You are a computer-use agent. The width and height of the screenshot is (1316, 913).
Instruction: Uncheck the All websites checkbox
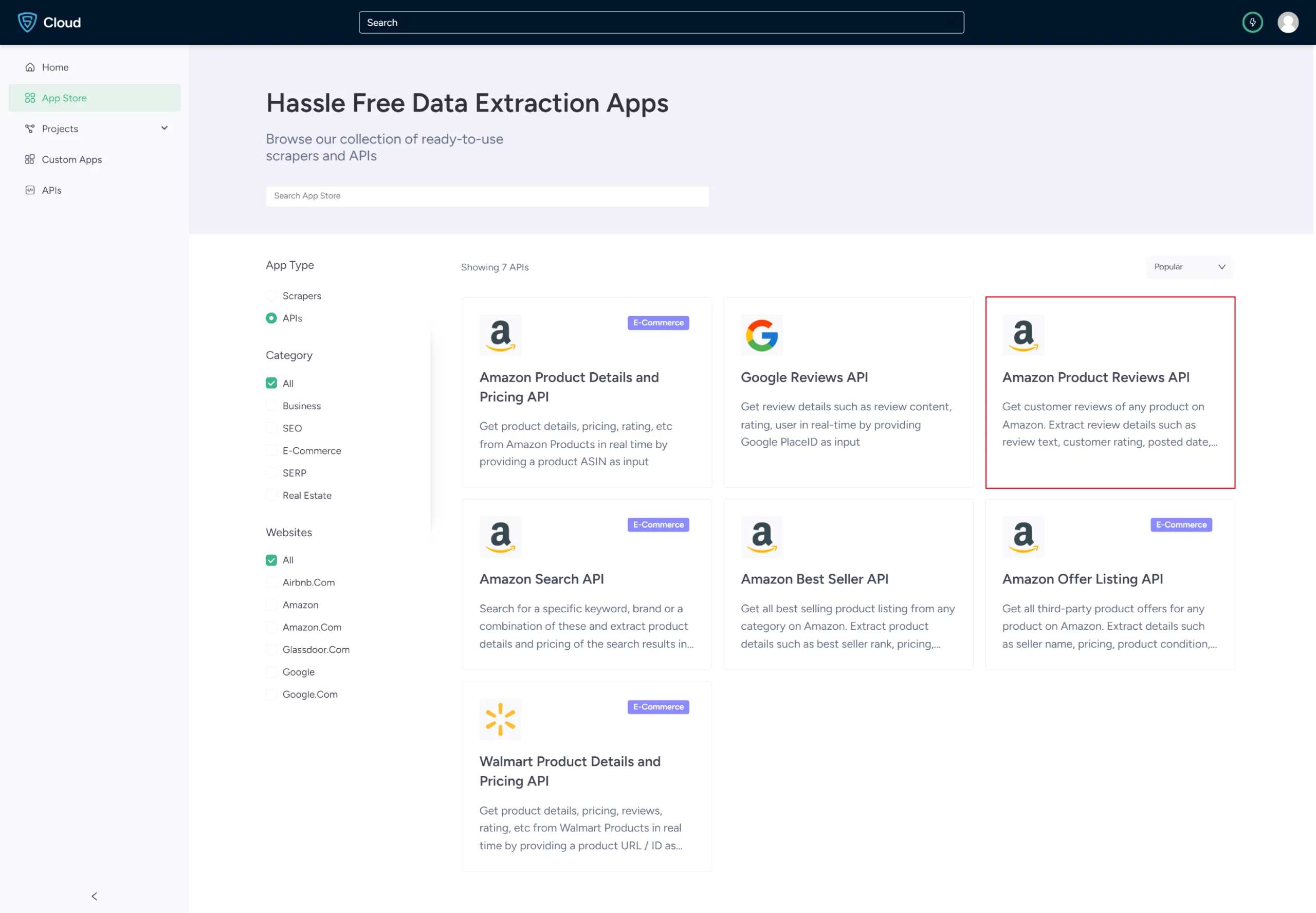(x=271, y=560)
